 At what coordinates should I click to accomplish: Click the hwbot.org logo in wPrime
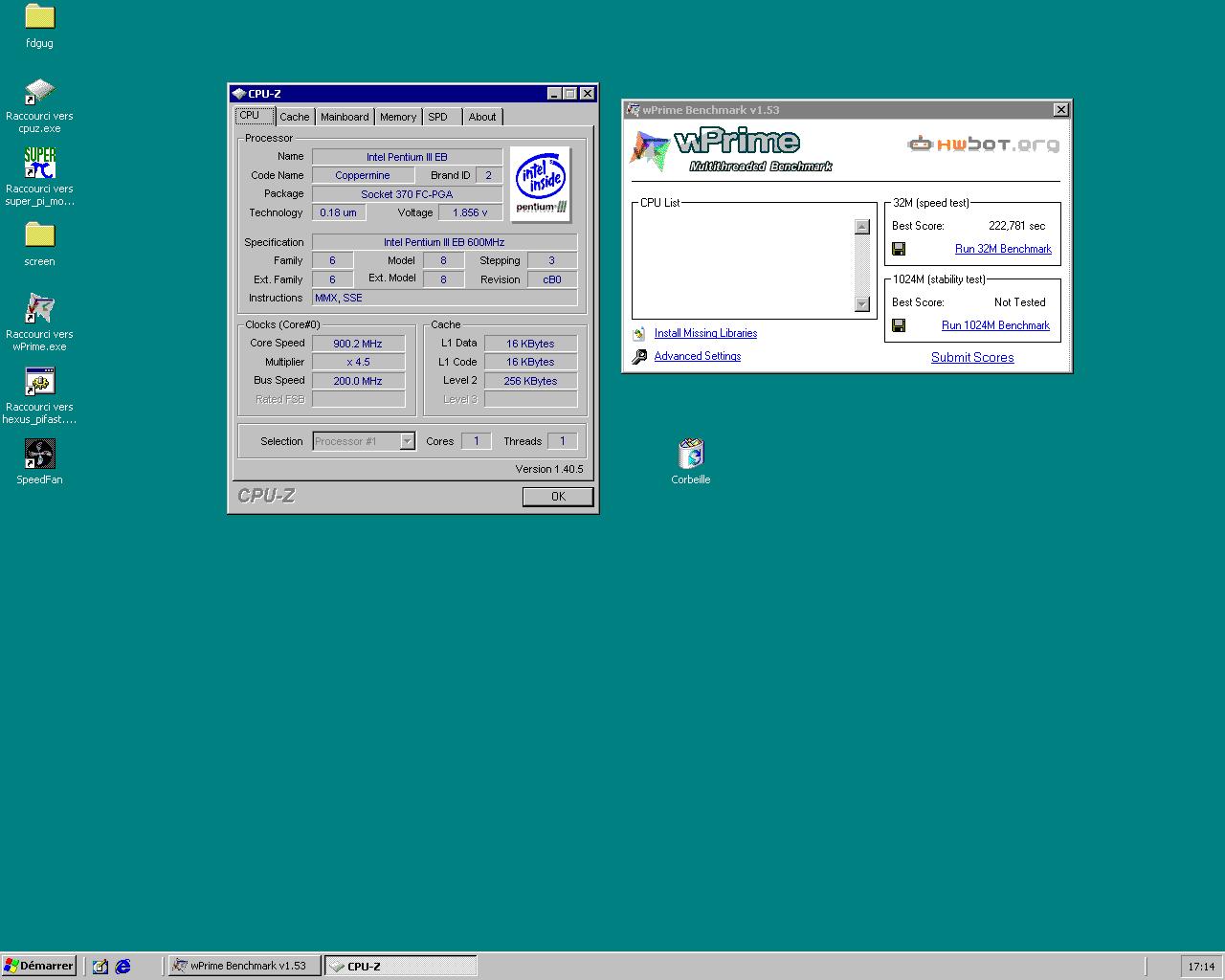click(x=984, y=145)
